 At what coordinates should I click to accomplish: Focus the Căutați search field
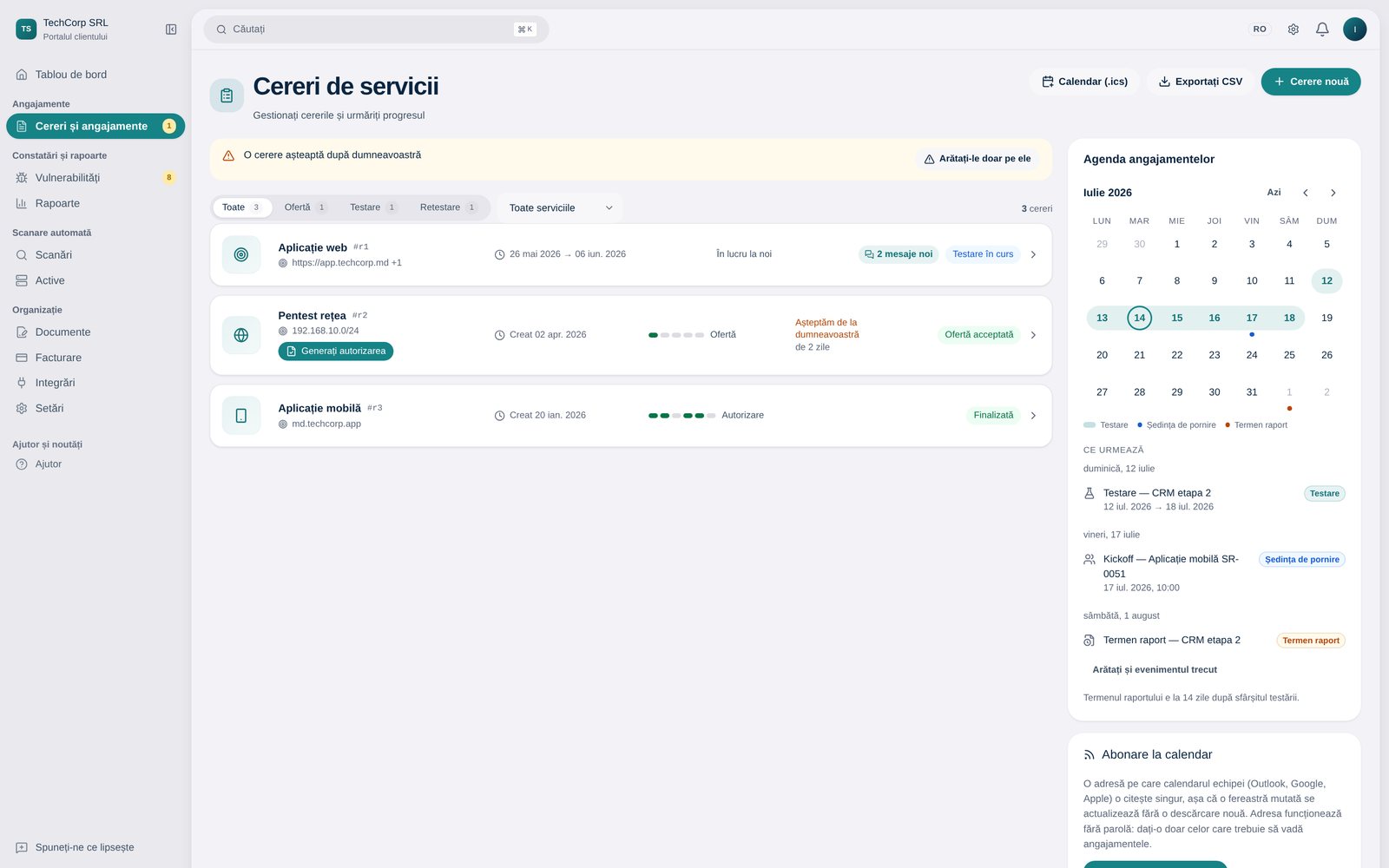(x=376, y=30)
